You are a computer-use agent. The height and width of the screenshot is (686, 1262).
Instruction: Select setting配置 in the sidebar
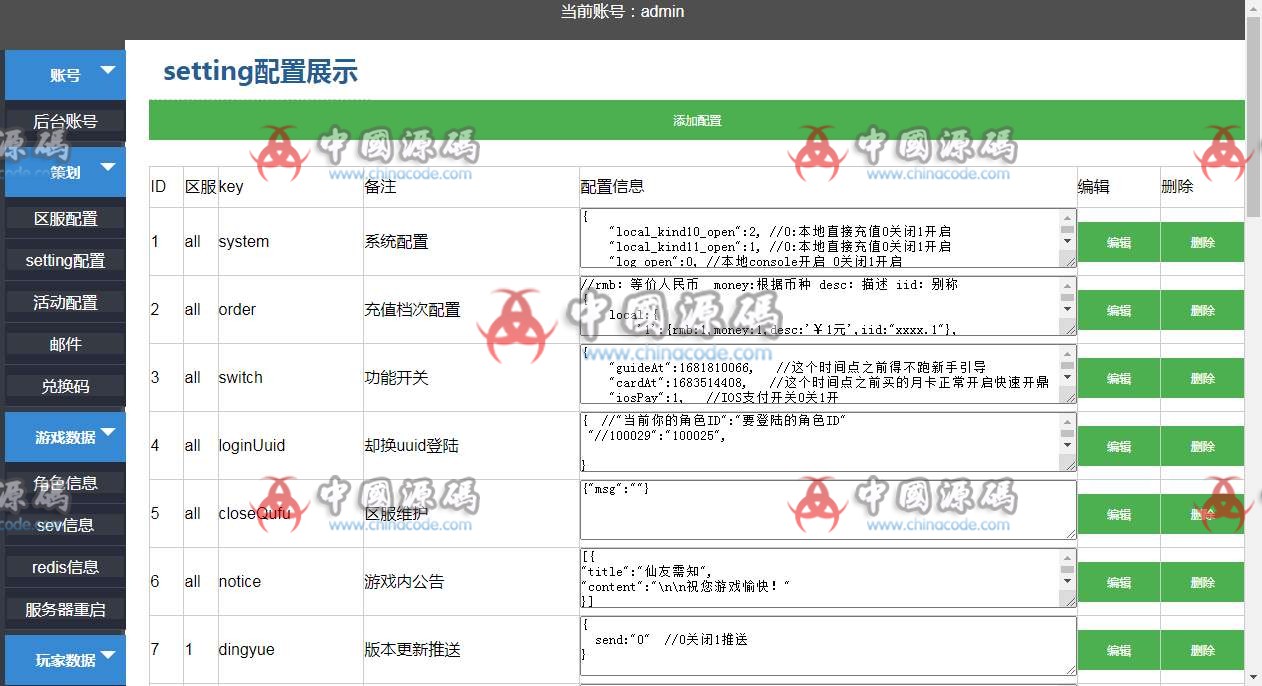[x=64, y=259]
